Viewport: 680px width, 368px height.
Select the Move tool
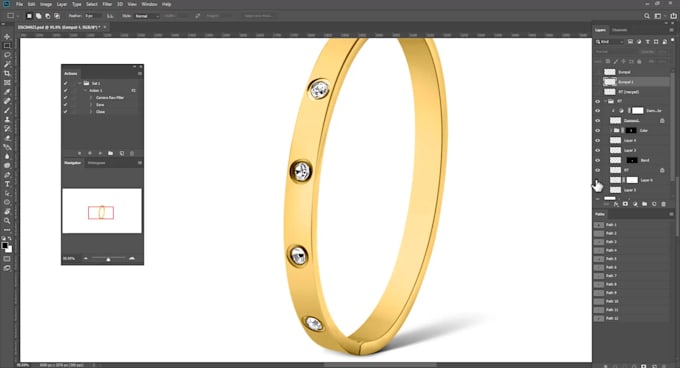7,37
